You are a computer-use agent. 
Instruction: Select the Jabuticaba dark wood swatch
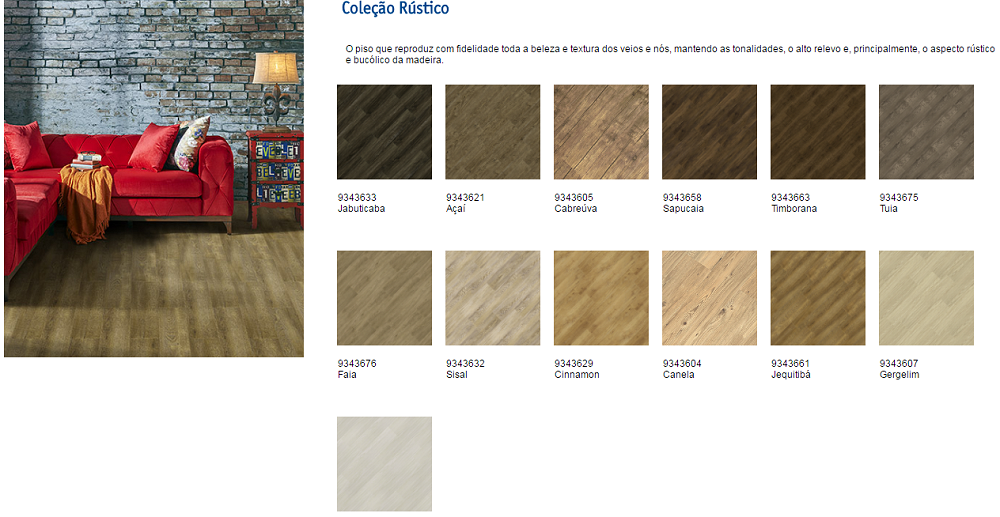(x=384, y=132)
